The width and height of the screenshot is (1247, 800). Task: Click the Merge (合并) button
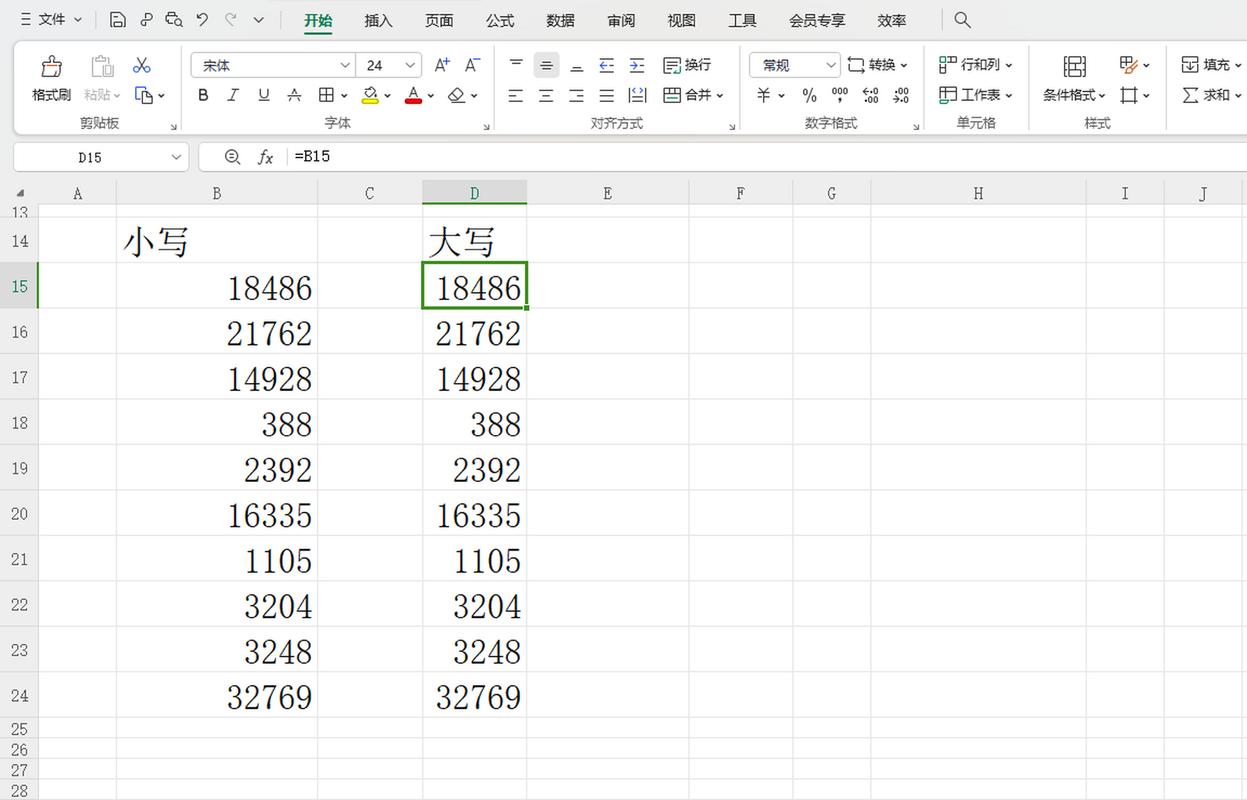click(693, 96)
